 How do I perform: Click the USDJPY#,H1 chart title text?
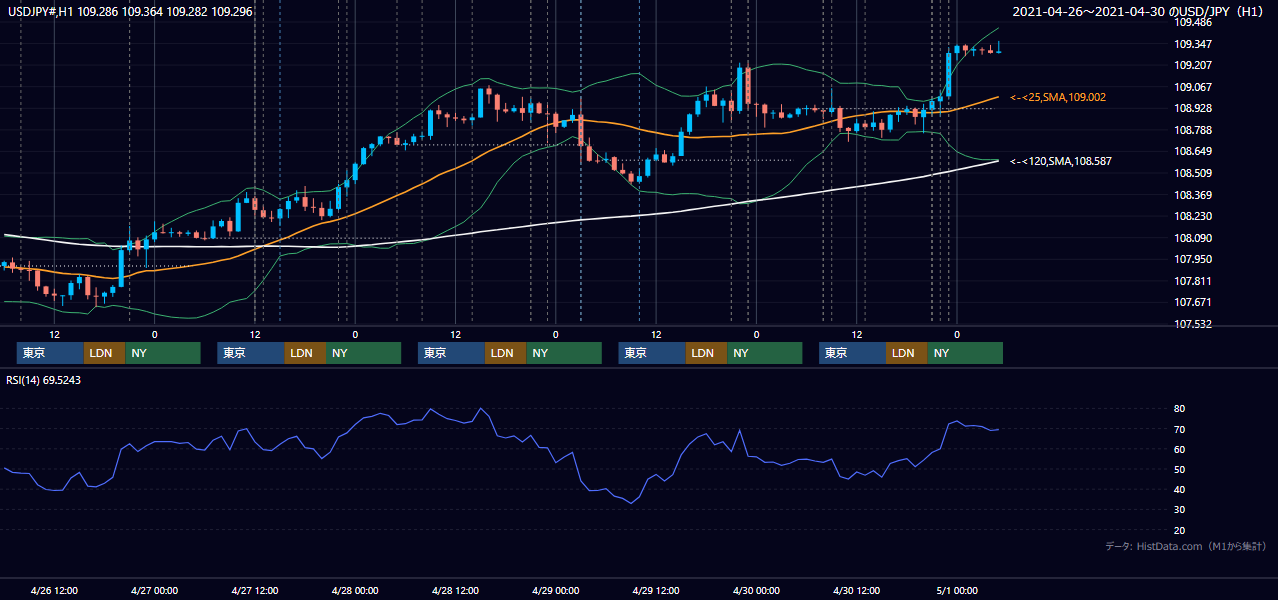tap(129, 12)
